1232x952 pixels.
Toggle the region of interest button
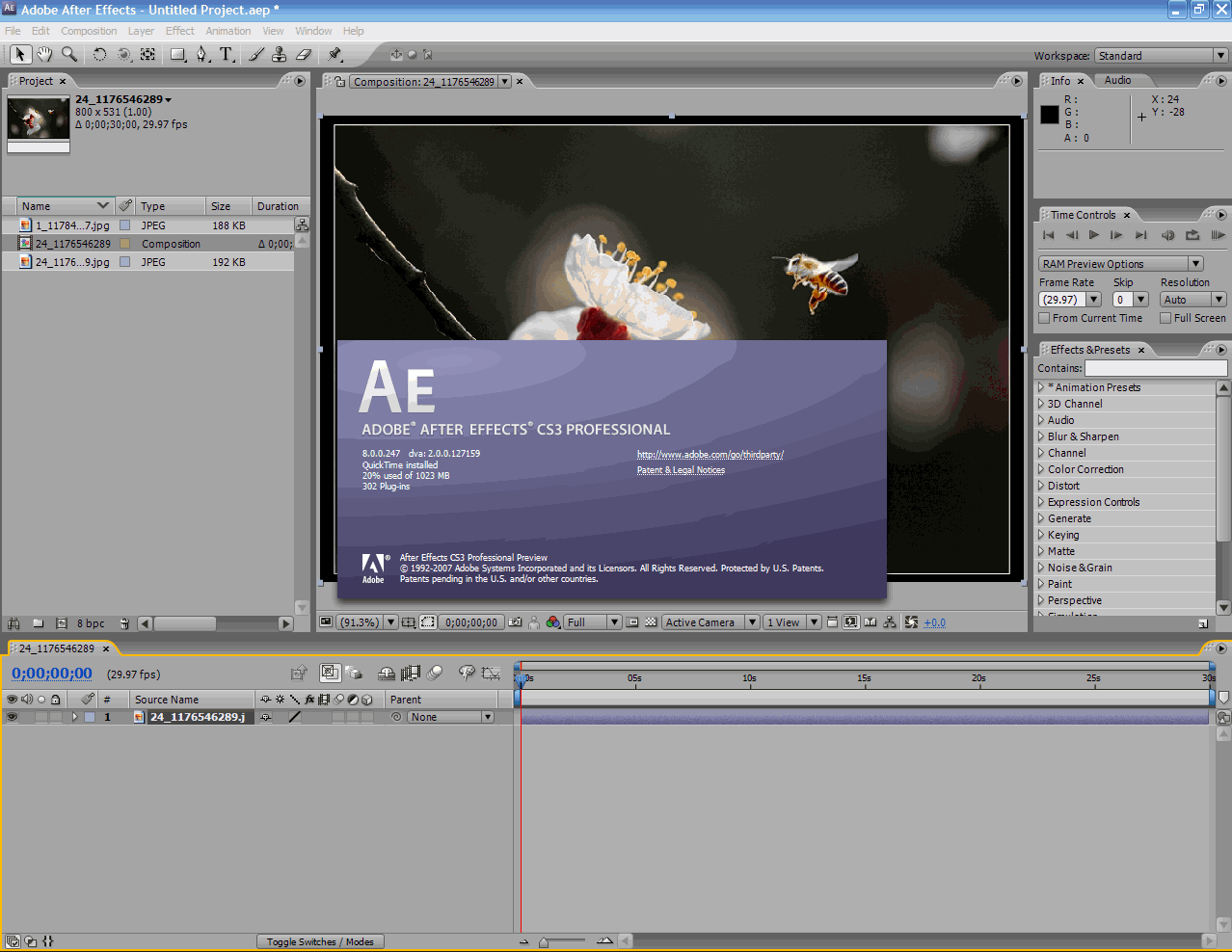coord(632,622)
